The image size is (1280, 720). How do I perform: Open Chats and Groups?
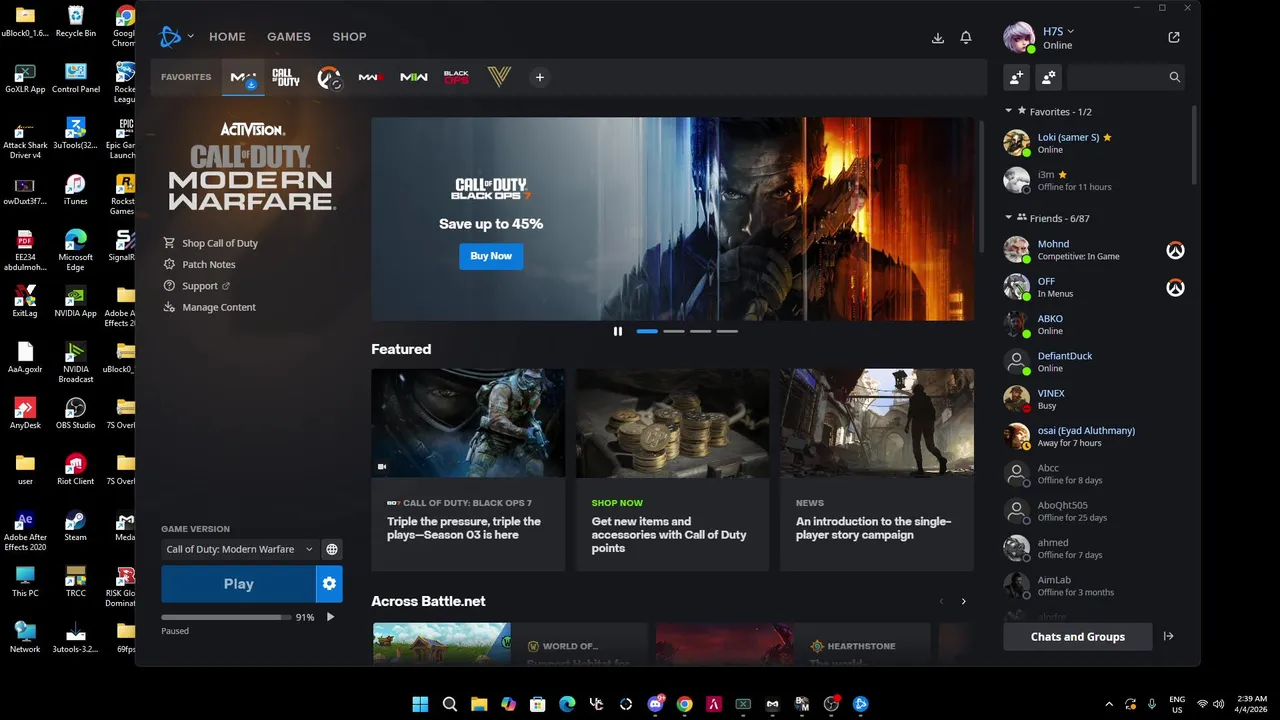click(1077, 636)
